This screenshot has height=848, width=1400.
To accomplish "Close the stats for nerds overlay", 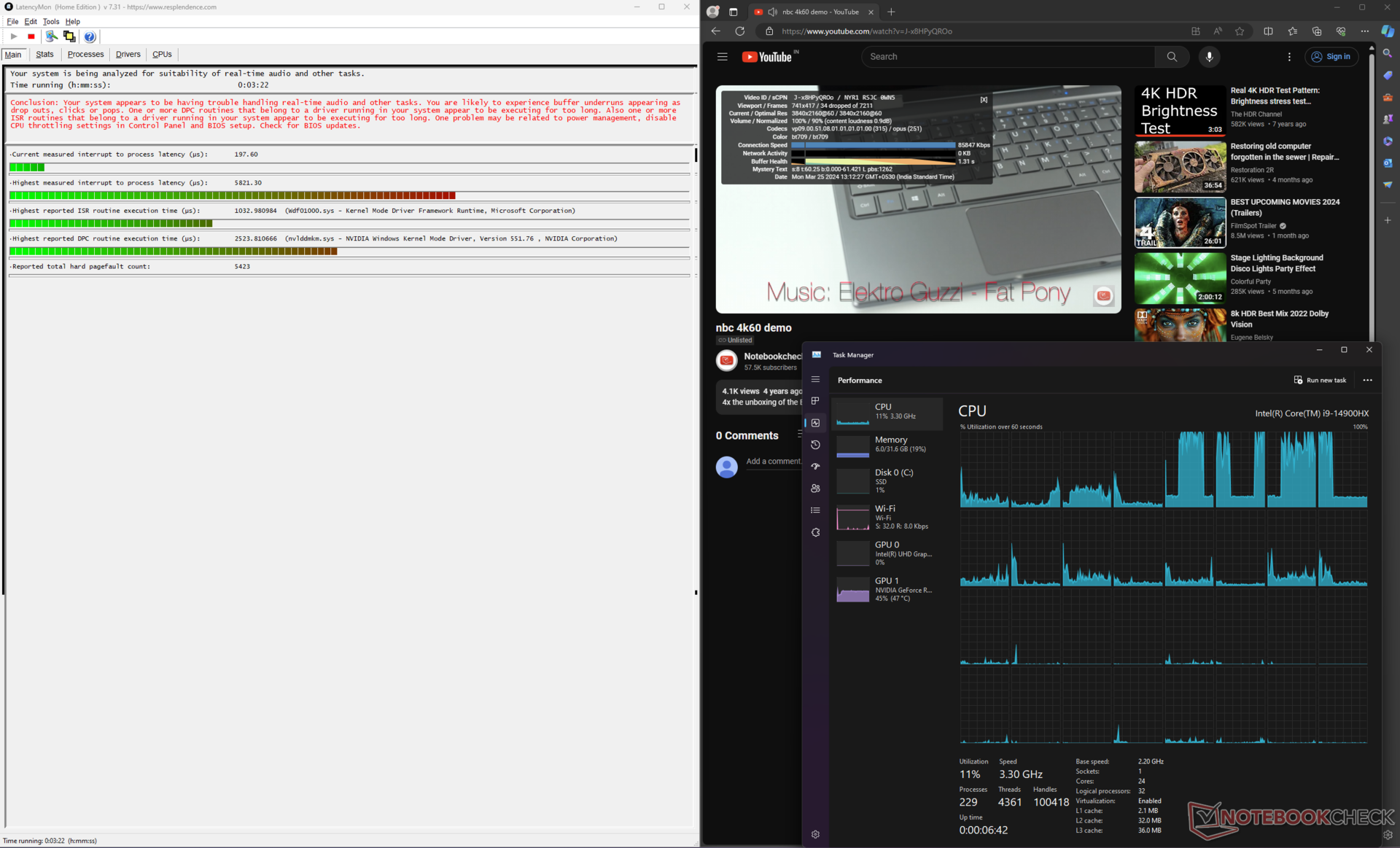I will click(x=984, y=100).
